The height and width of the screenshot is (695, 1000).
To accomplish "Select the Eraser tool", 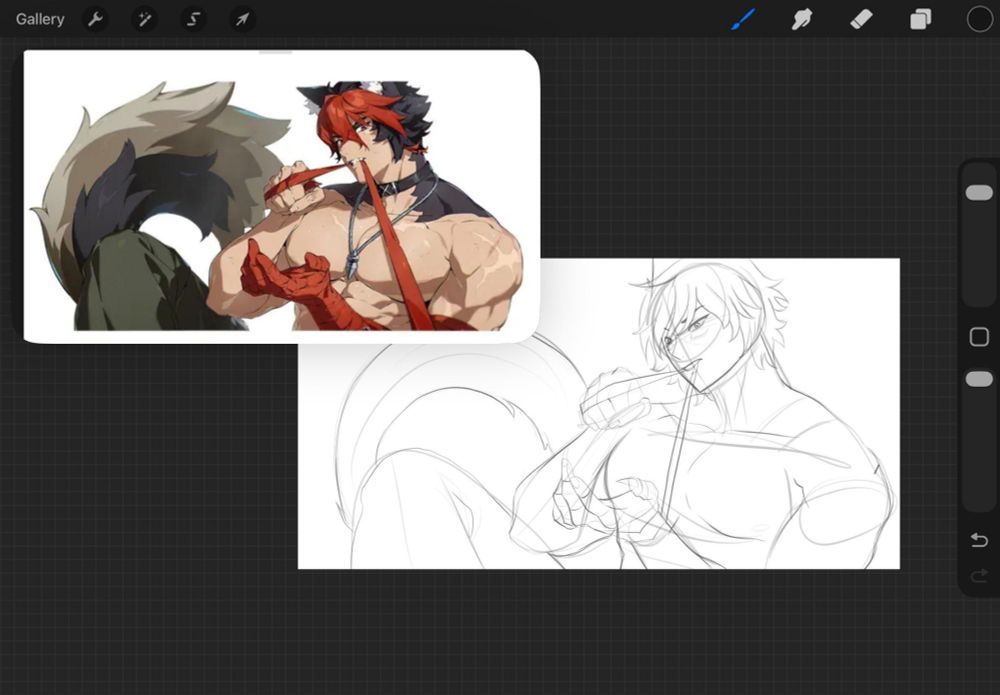I will (861, 19).
